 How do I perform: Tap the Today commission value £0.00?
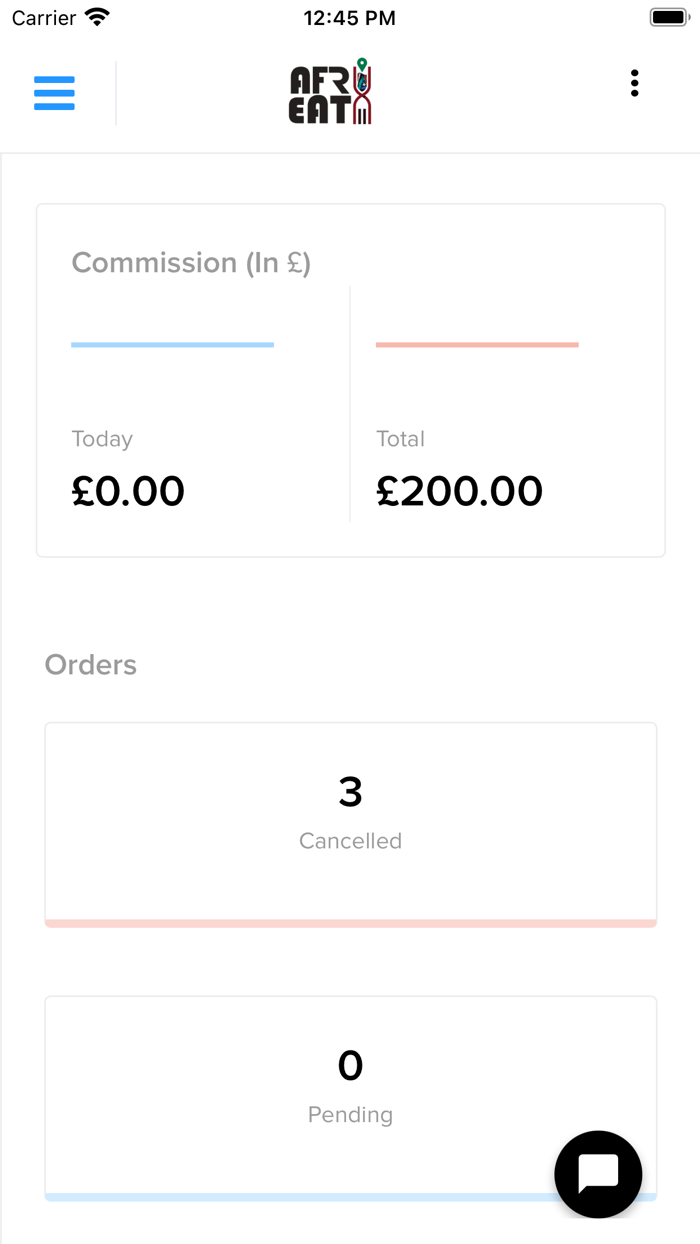128,491
